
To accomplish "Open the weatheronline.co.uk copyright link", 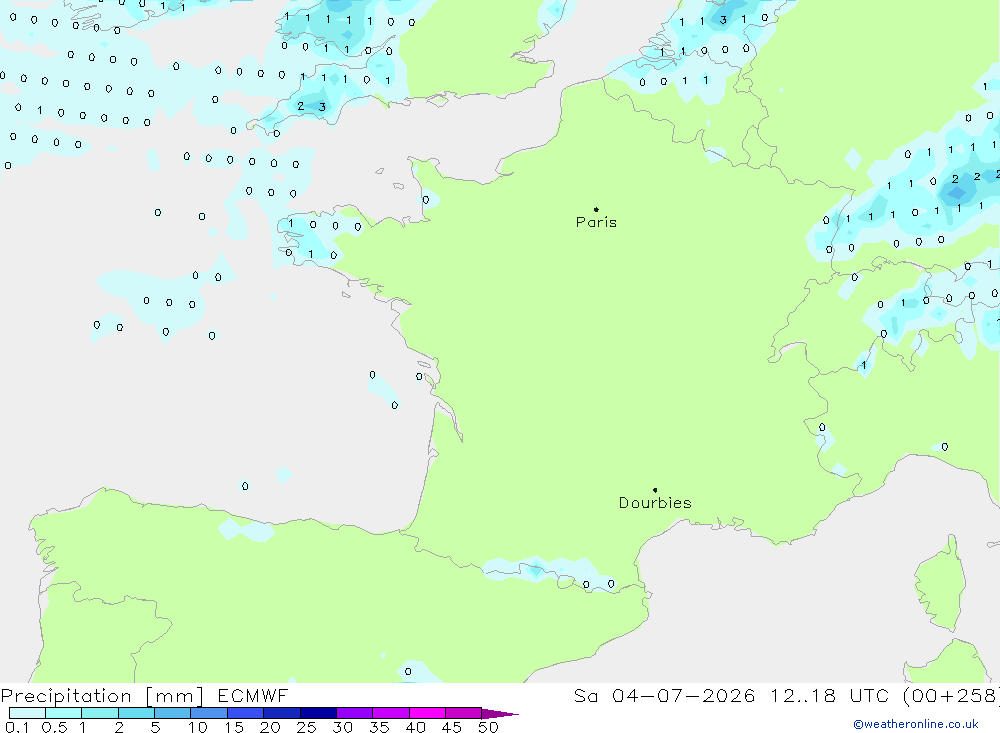I will point(916,724).
